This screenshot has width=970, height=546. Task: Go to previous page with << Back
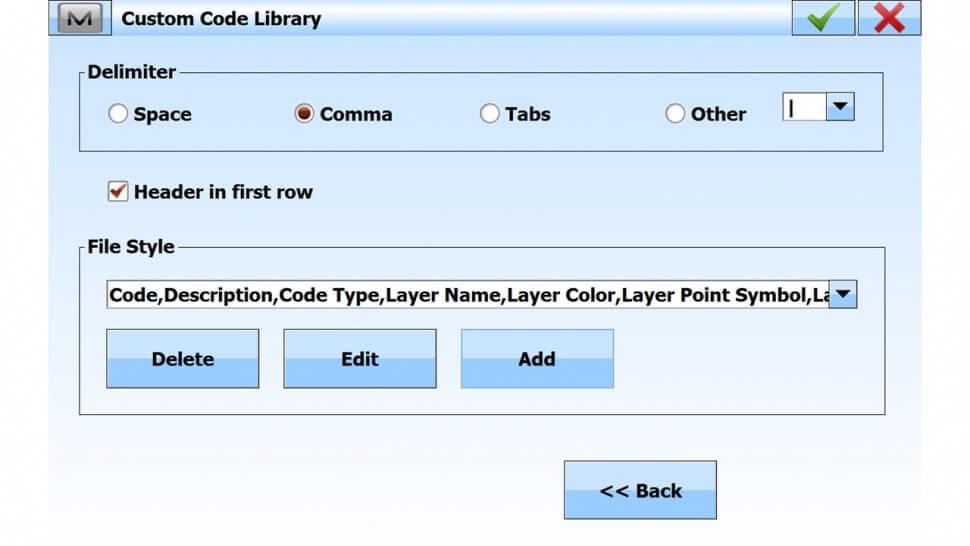[x=640, y=490]
